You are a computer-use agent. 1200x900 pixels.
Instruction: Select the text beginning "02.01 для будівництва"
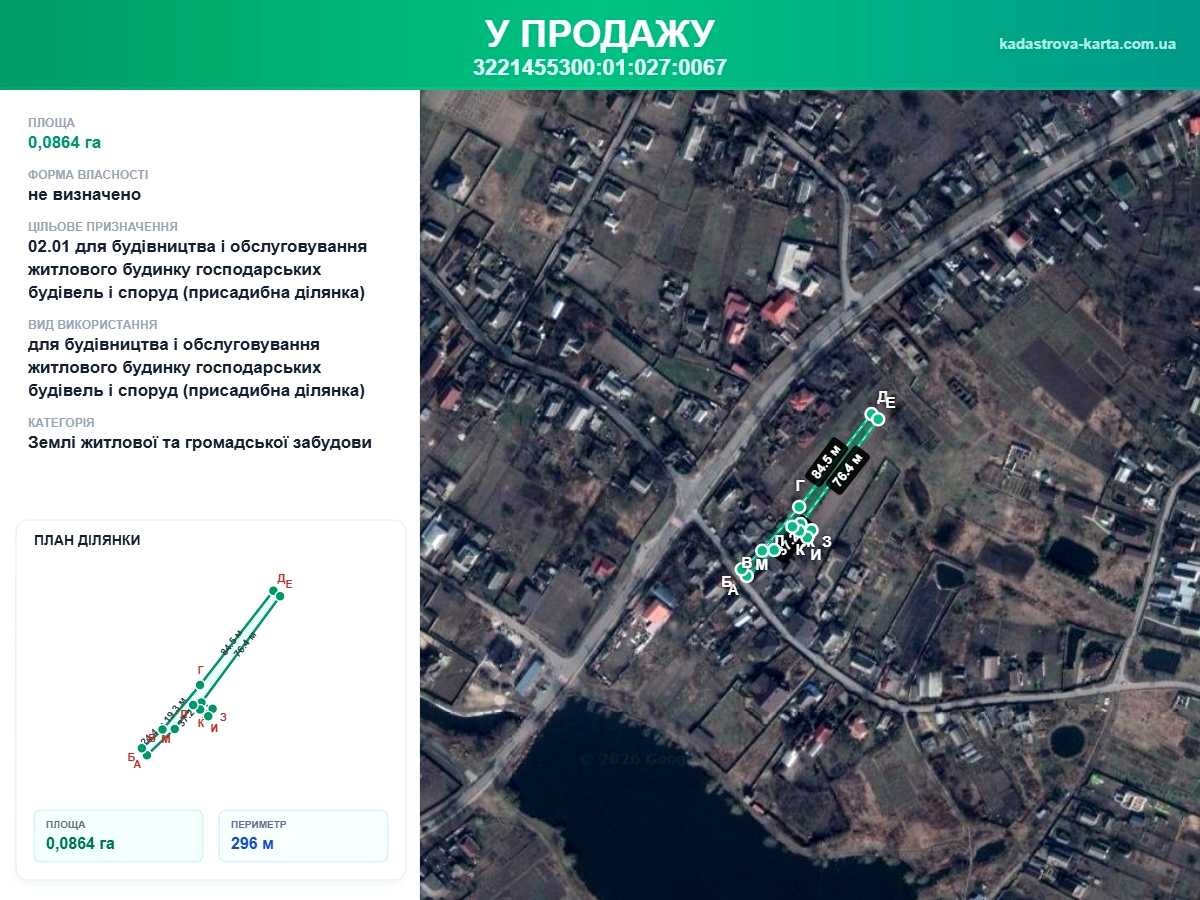click(198, 270)
